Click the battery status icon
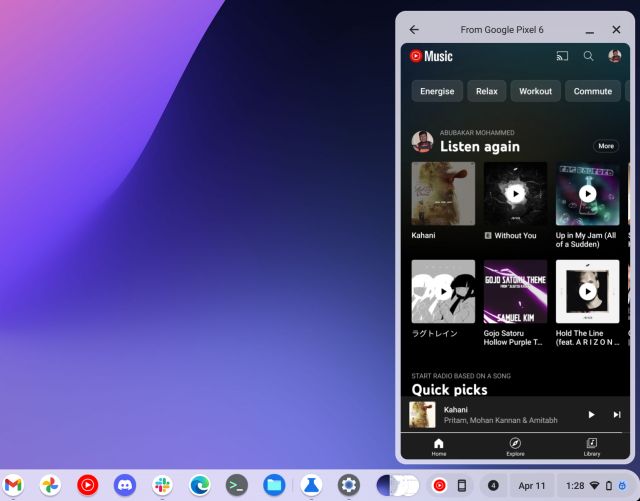Viewport: 640px width, 501px height. point(609,485)
